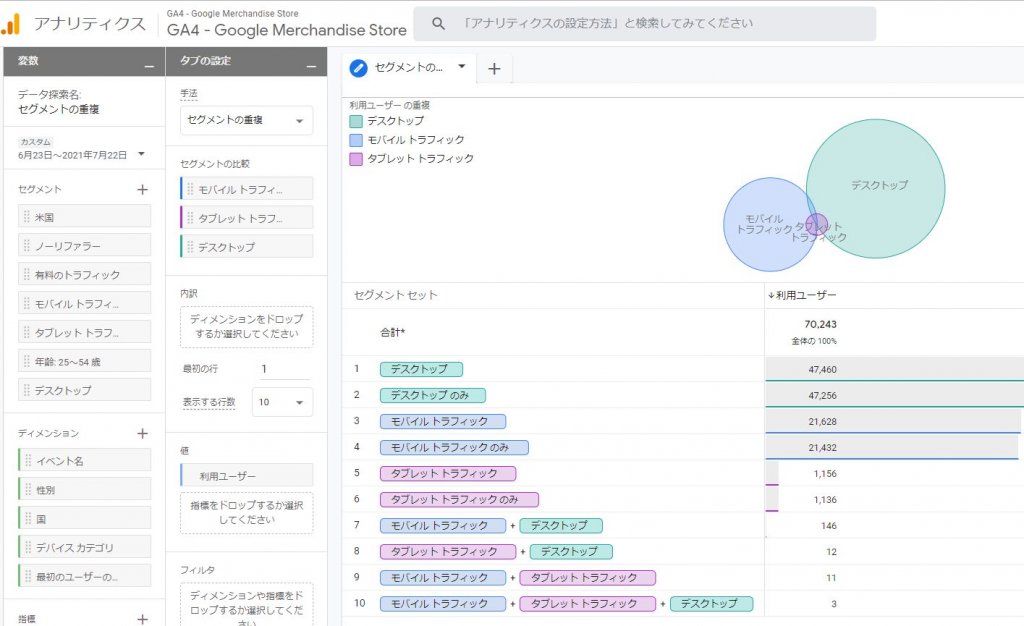Click the デスクトップ のみ chip in row 2
This screenshot has width=1024, height=626.
tap(433, 395)
